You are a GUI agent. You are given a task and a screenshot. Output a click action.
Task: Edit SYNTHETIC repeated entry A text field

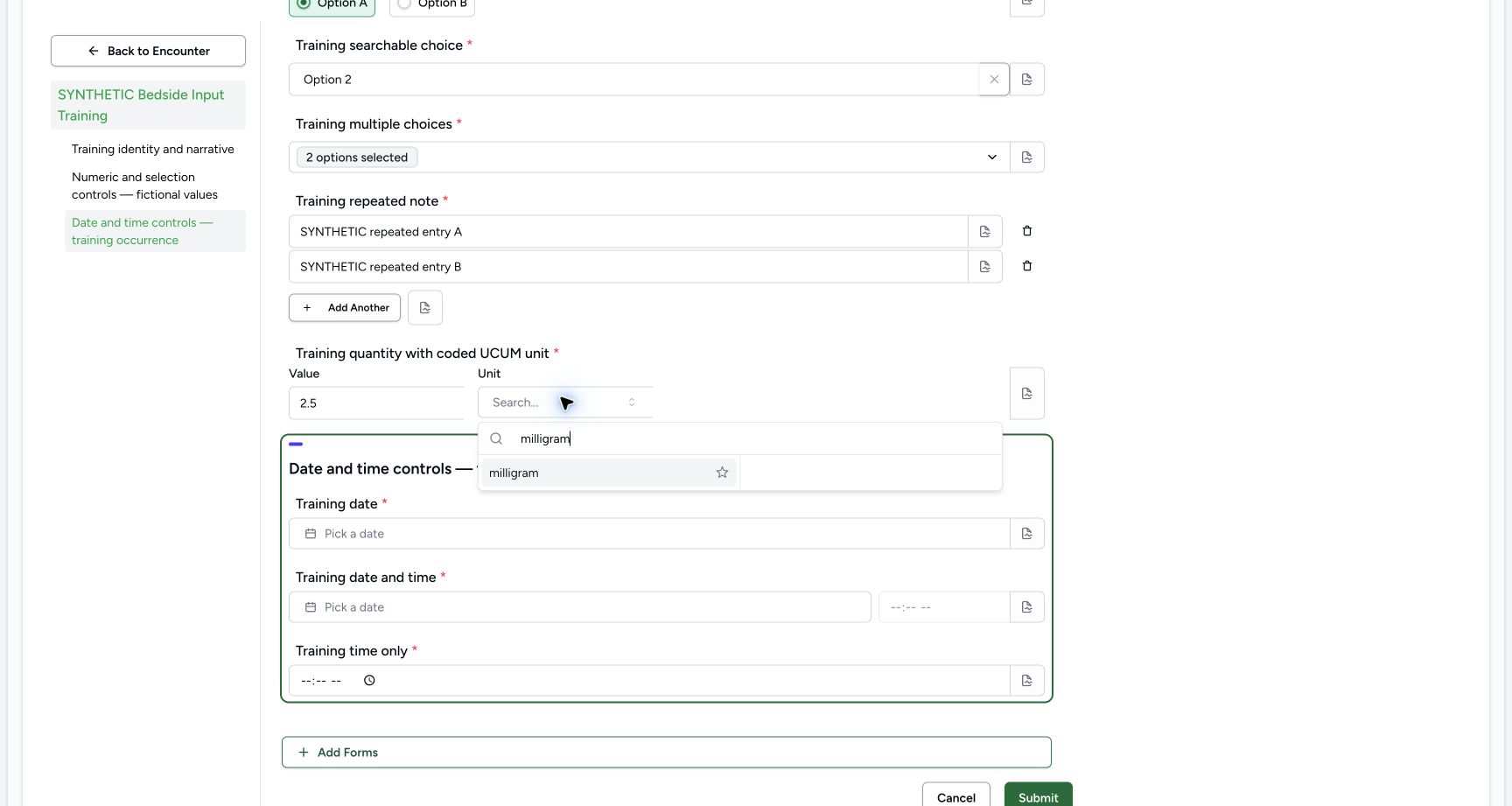(628, 232)
